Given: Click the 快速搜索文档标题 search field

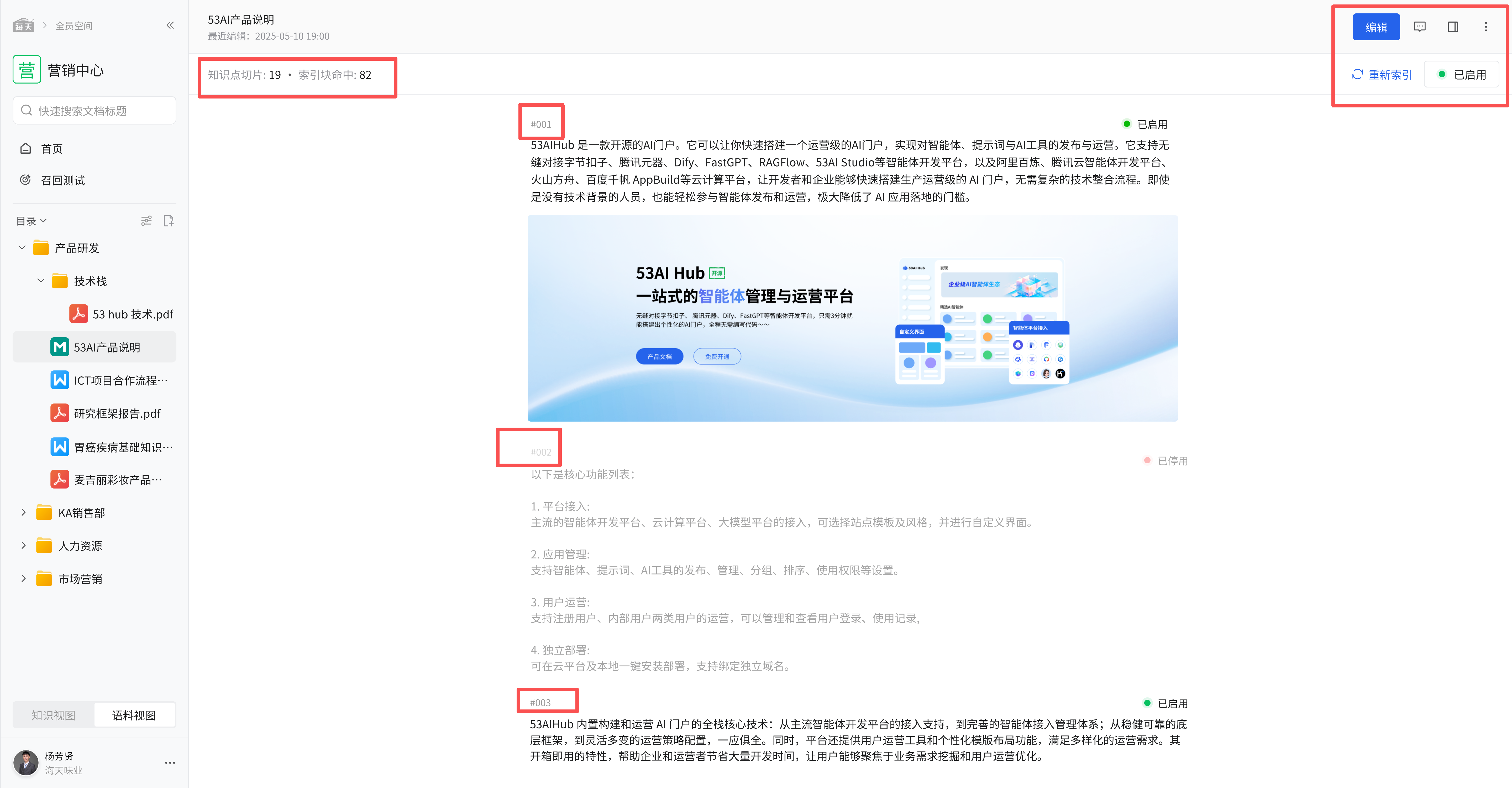Looking at the screenshot, I should (94, 110).
